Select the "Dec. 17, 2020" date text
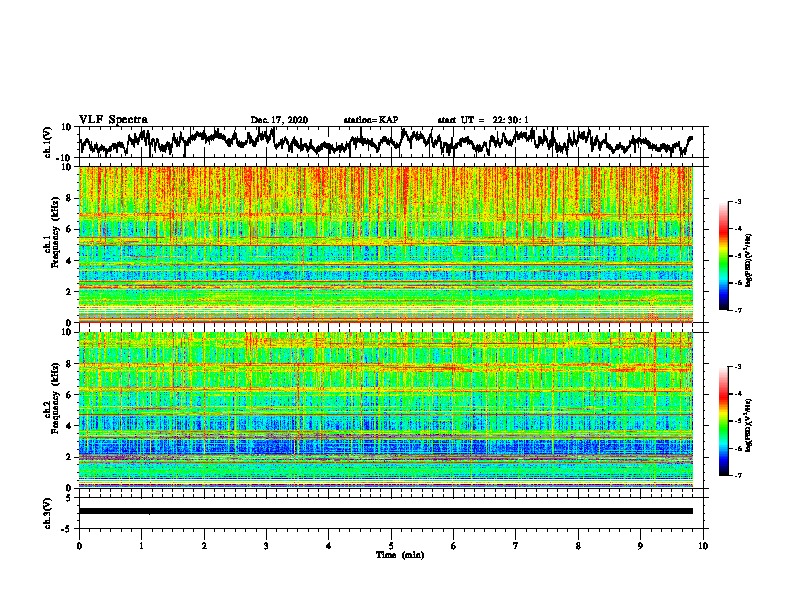This screenshot has width=792, height=612. [x=279, y=120]
